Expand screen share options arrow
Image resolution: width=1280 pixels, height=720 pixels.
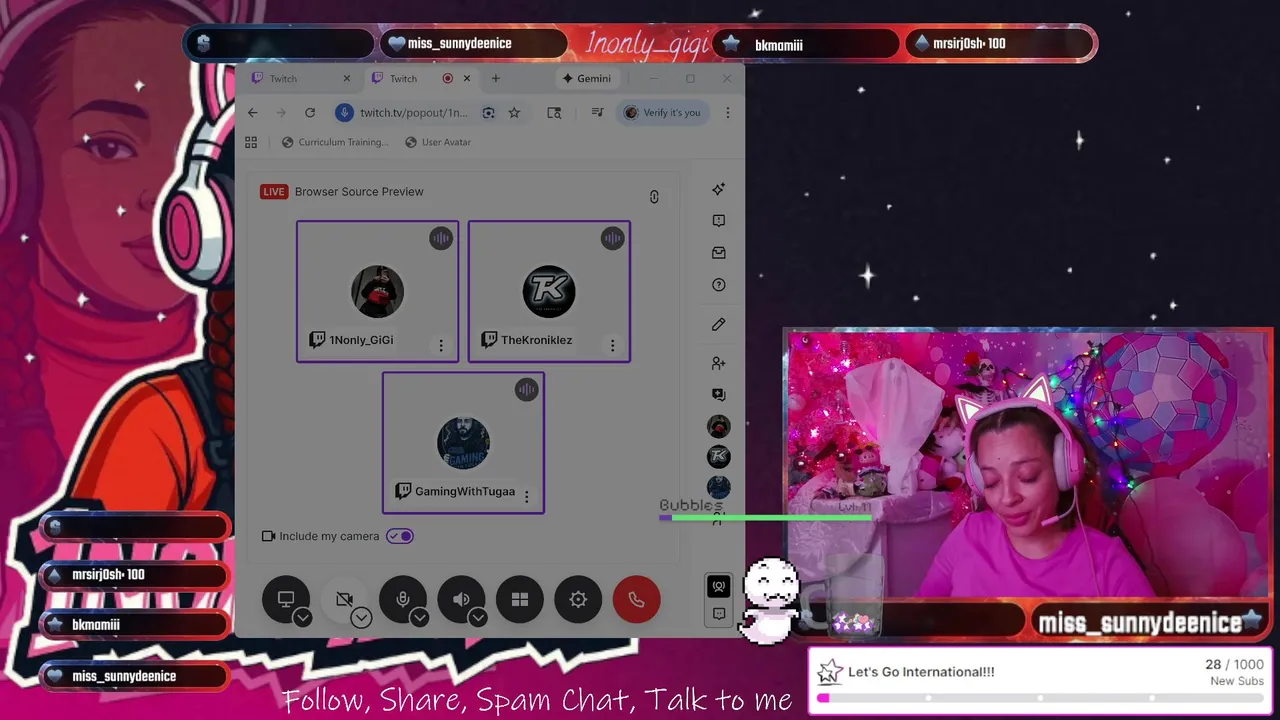pos(303,618)
